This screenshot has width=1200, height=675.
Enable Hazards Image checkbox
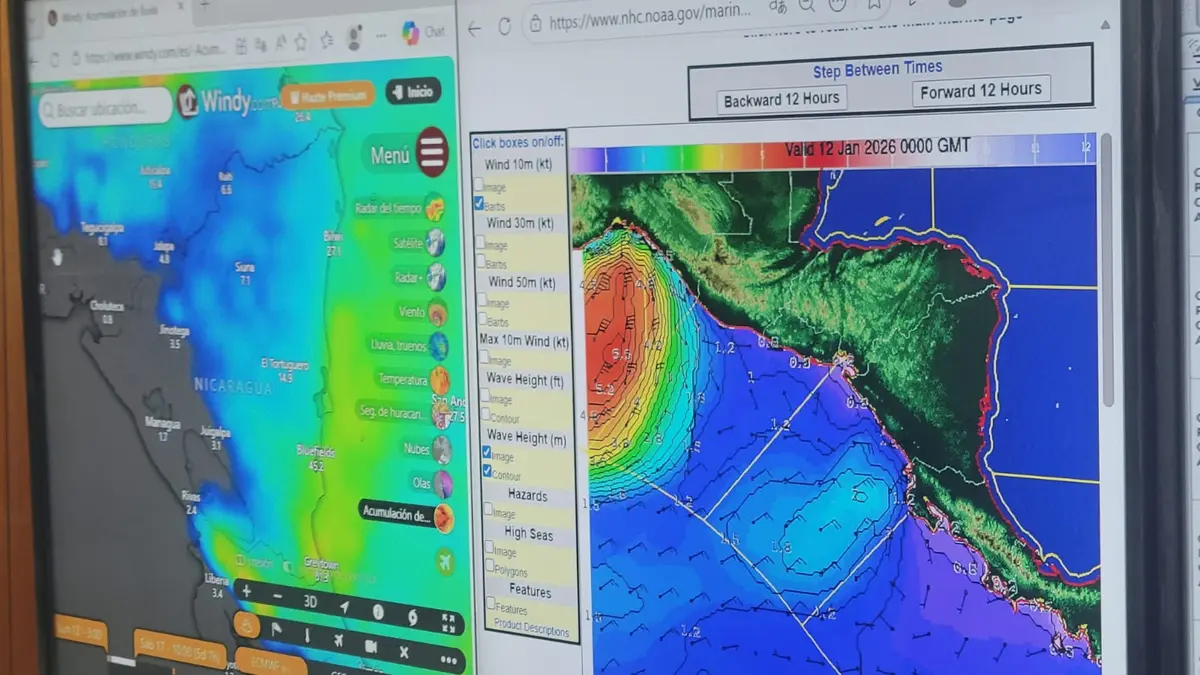(489, 509)
